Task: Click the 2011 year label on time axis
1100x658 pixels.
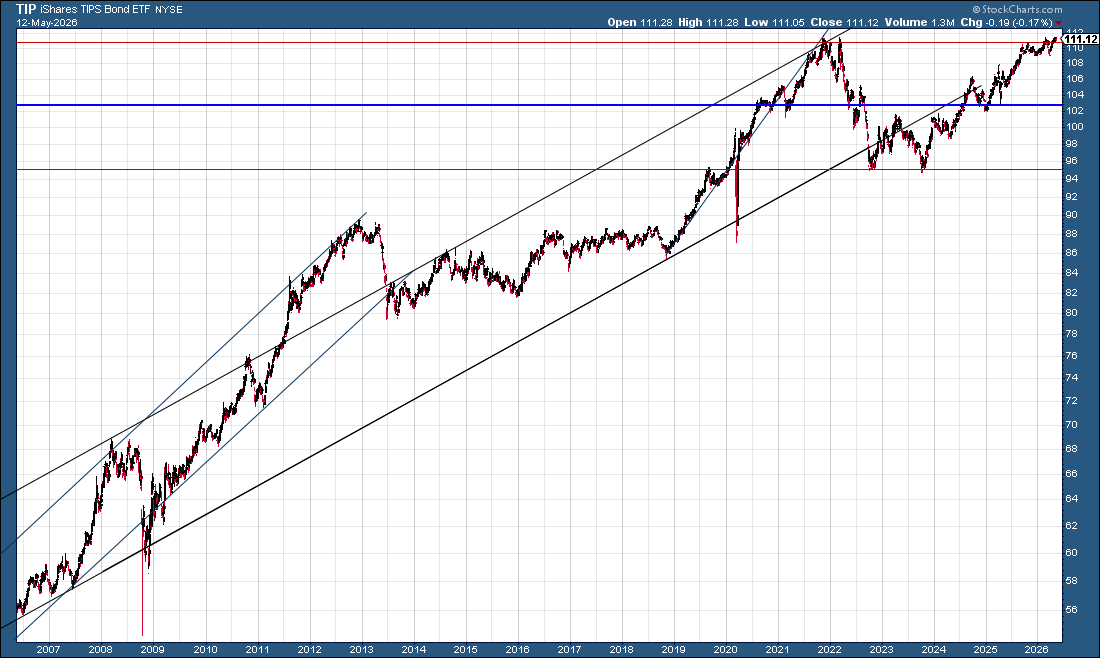Action: (257, 650)
